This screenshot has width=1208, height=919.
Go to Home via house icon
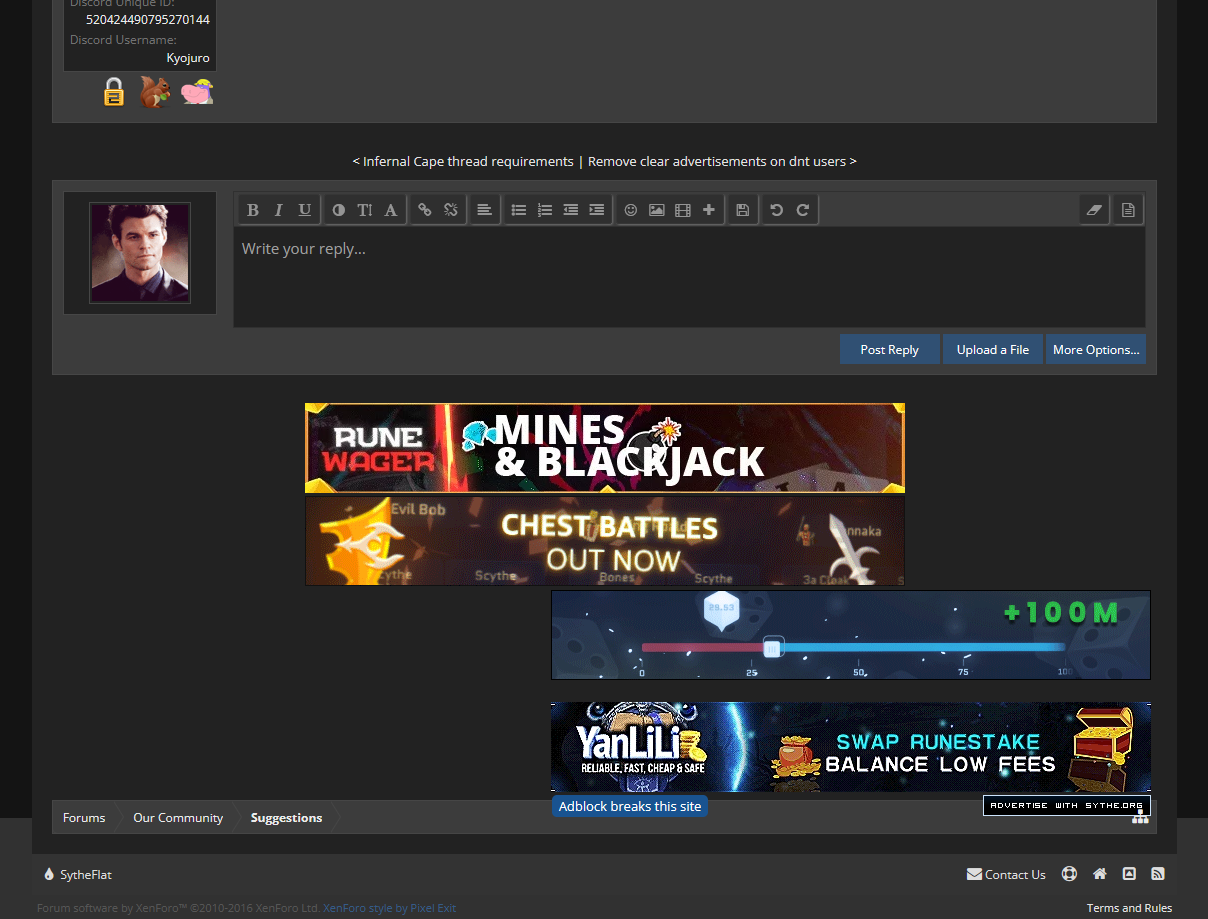click(1100, 874)
